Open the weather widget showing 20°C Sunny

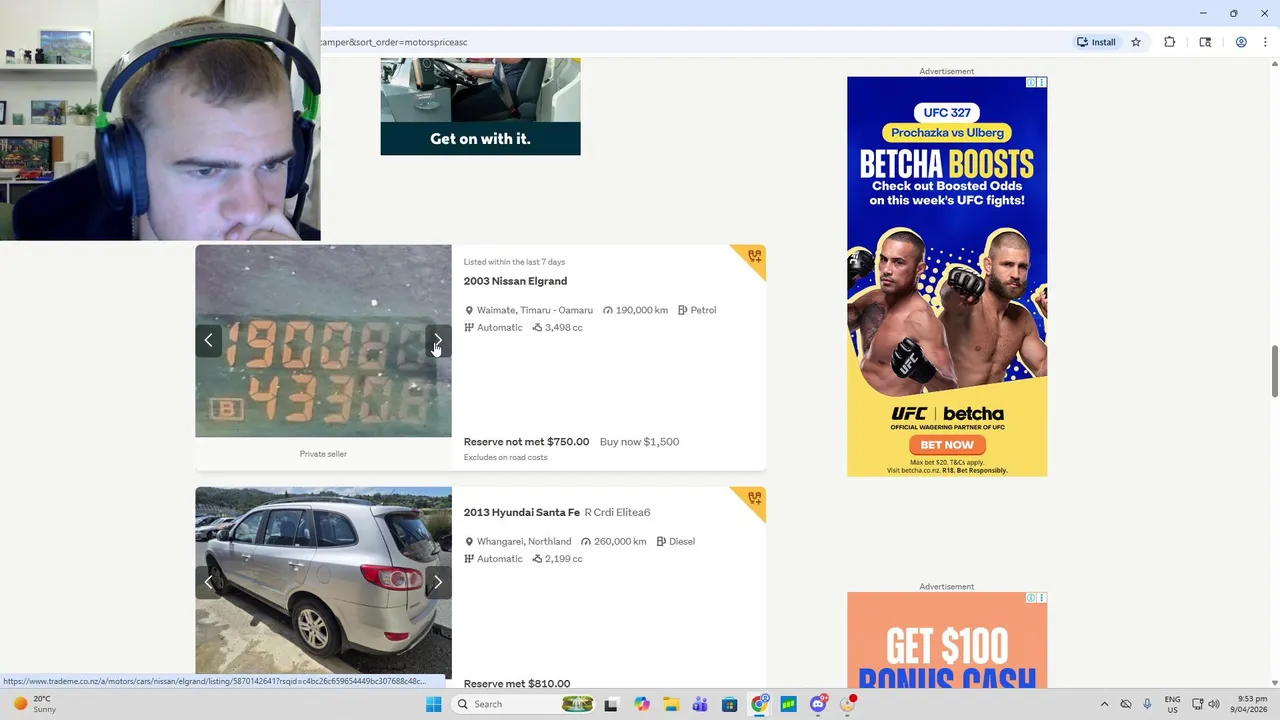(x=35, y=704)
